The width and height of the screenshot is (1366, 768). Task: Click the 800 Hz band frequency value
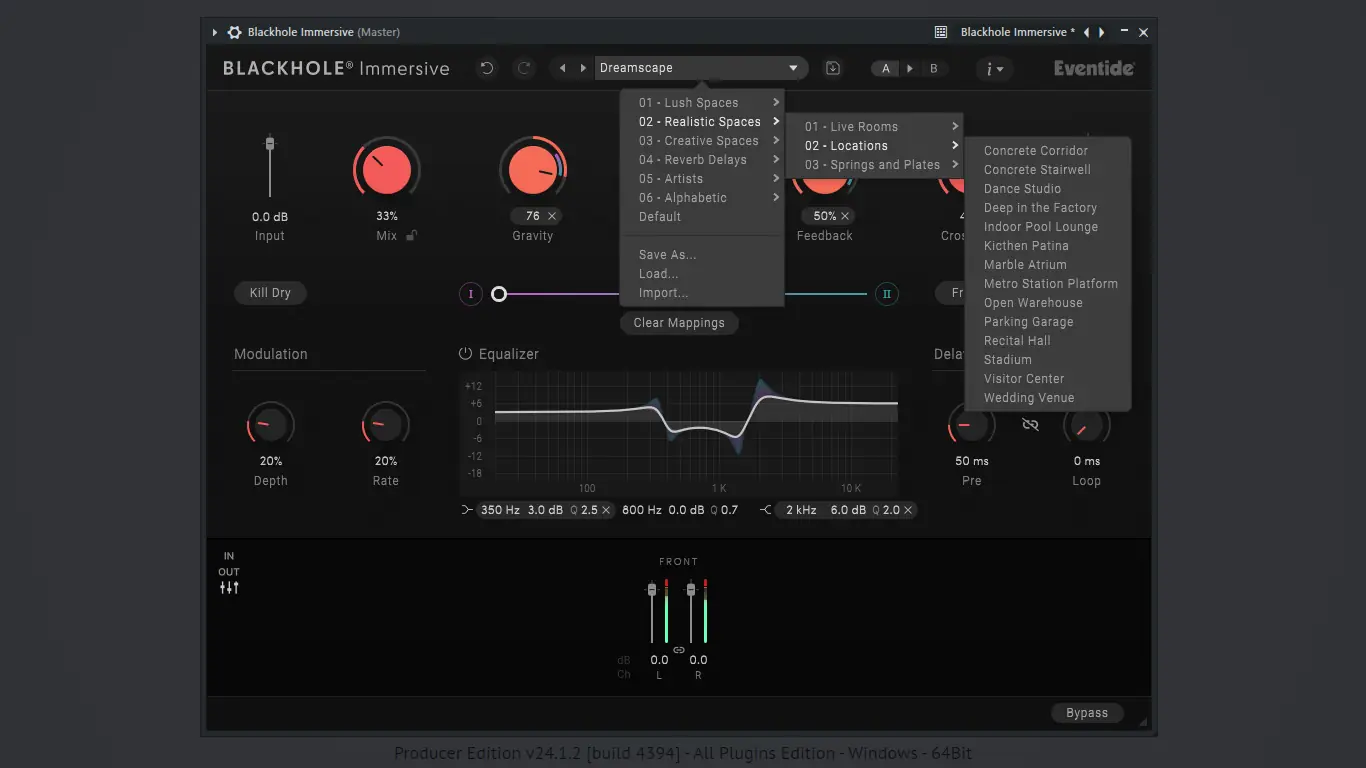click(x=642, y=510)
